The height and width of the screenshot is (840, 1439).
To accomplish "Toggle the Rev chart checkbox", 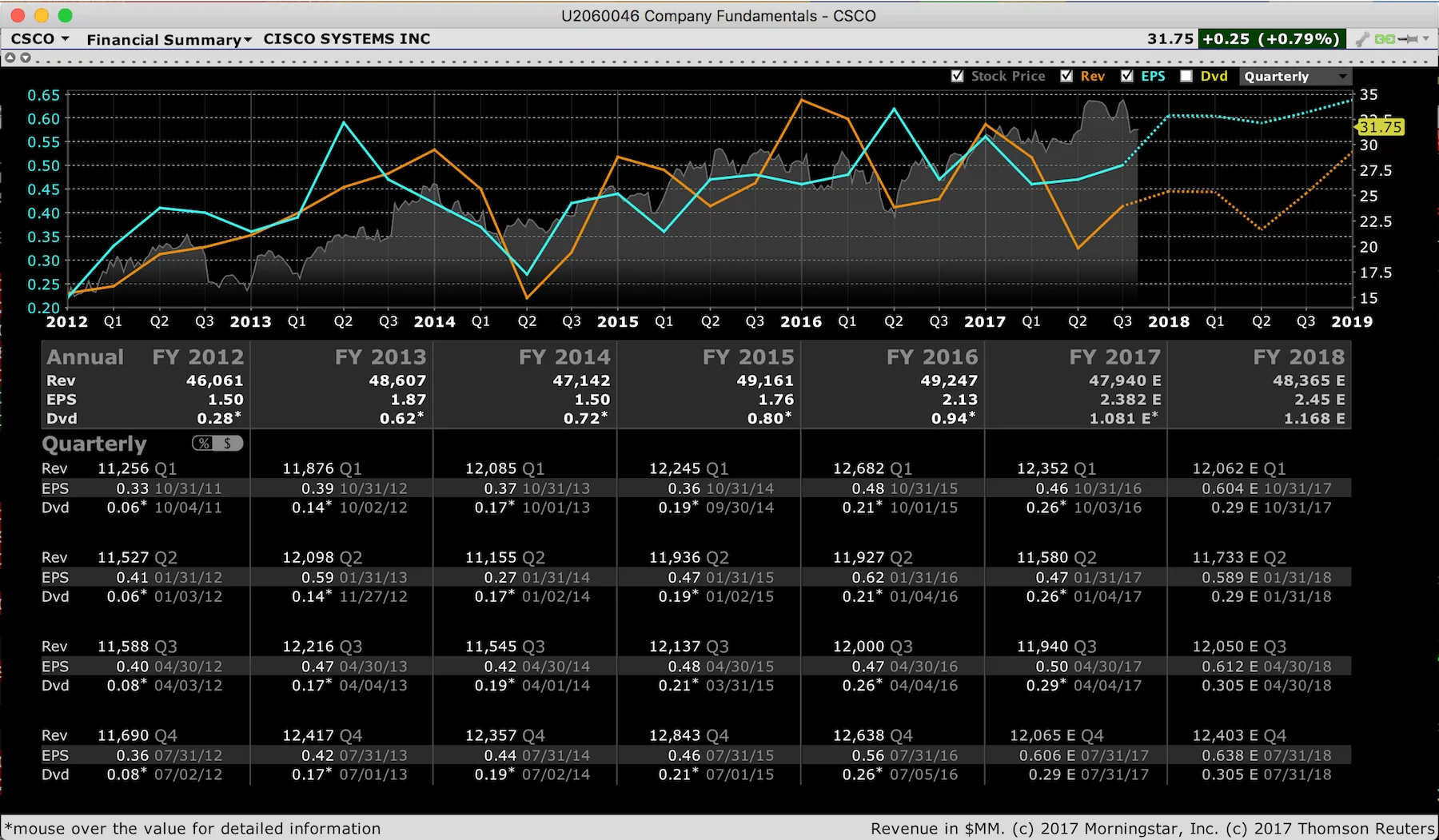I will (1066, 76).
